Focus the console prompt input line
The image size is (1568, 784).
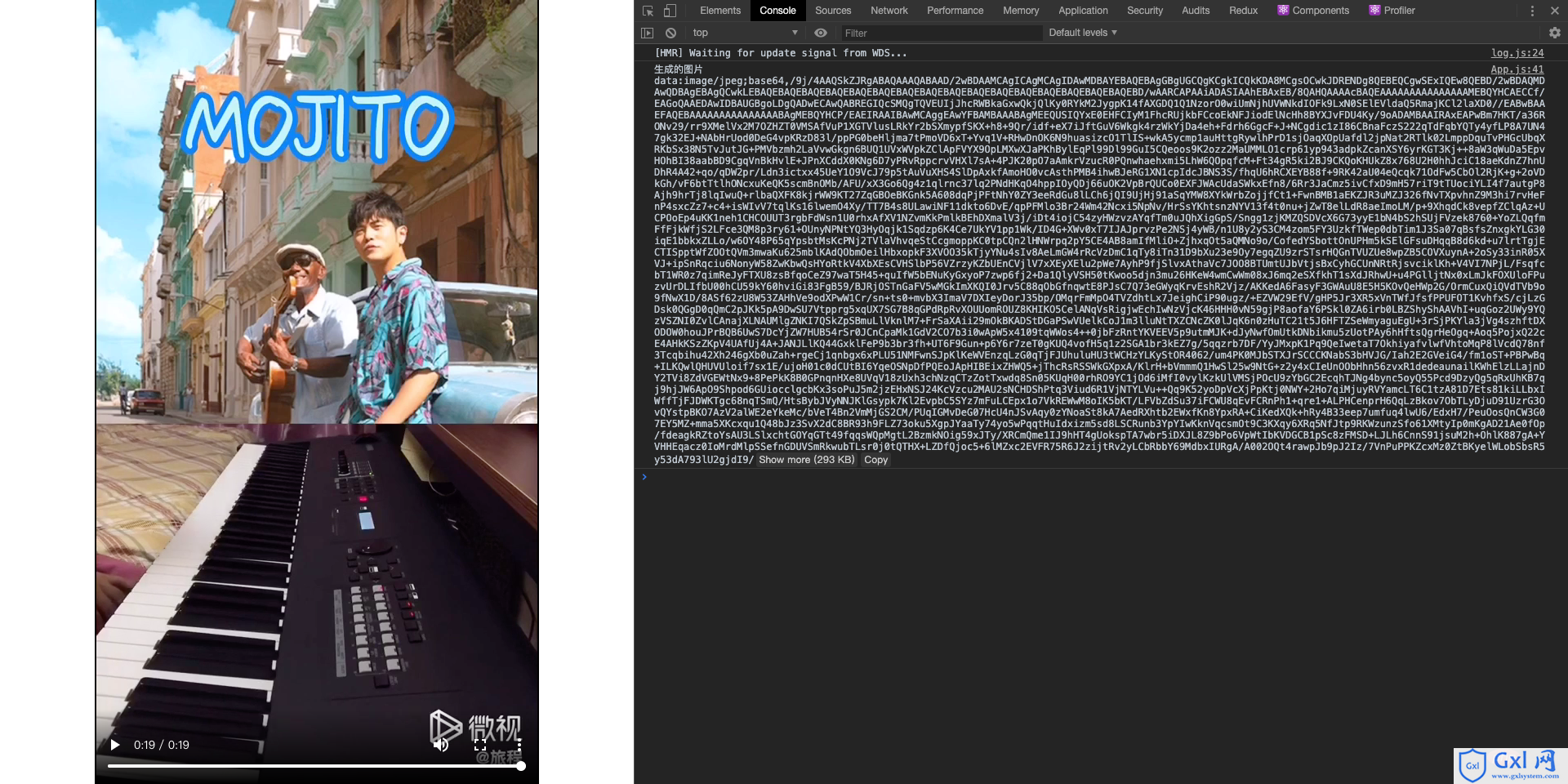(x=1102, y=477)
